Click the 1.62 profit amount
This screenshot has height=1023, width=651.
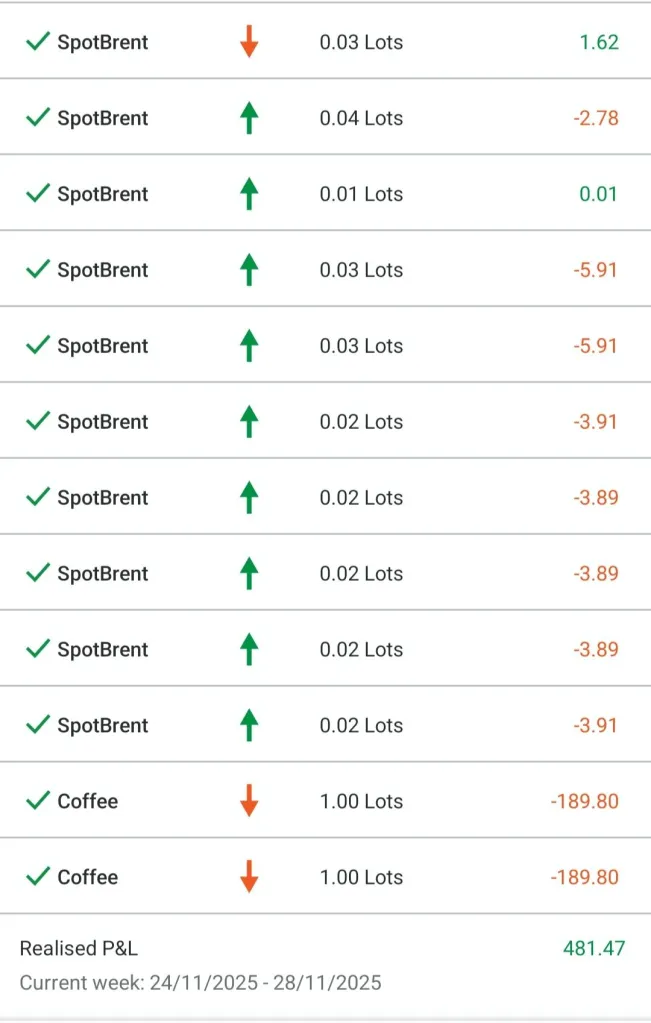pos(599,42)
